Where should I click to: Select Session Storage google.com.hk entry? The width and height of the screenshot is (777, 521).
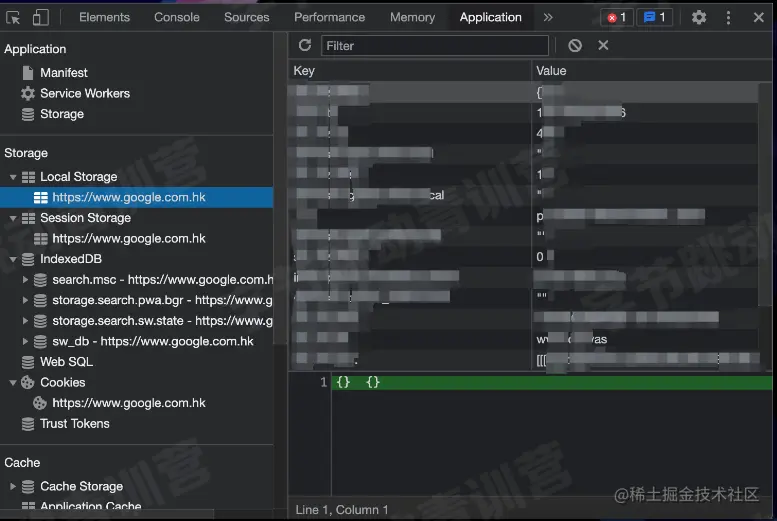tap(128, 238)
